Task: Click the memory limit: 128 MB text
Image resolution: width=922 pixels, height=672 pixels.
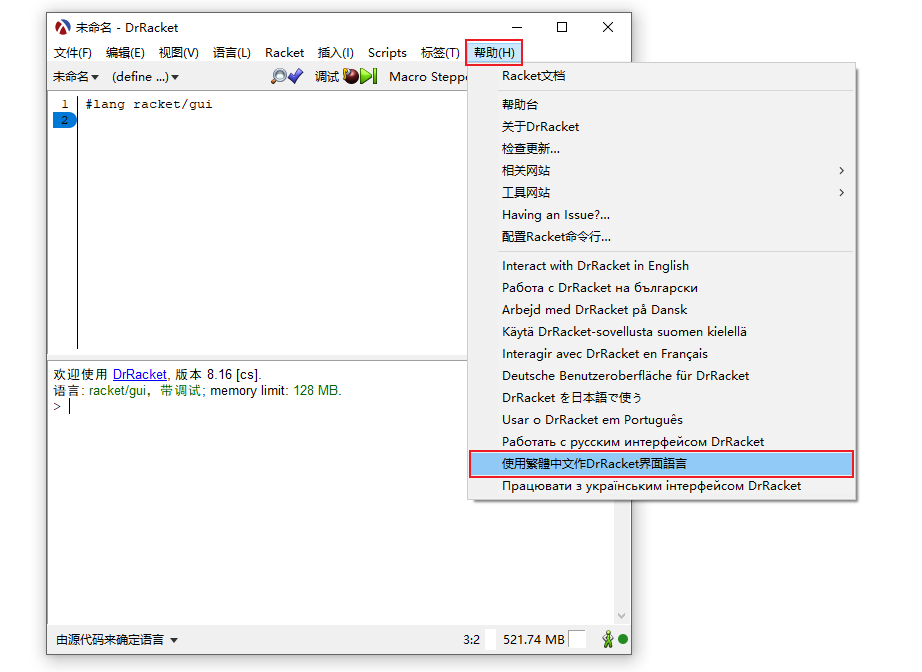Action: [x=276, y=391]
